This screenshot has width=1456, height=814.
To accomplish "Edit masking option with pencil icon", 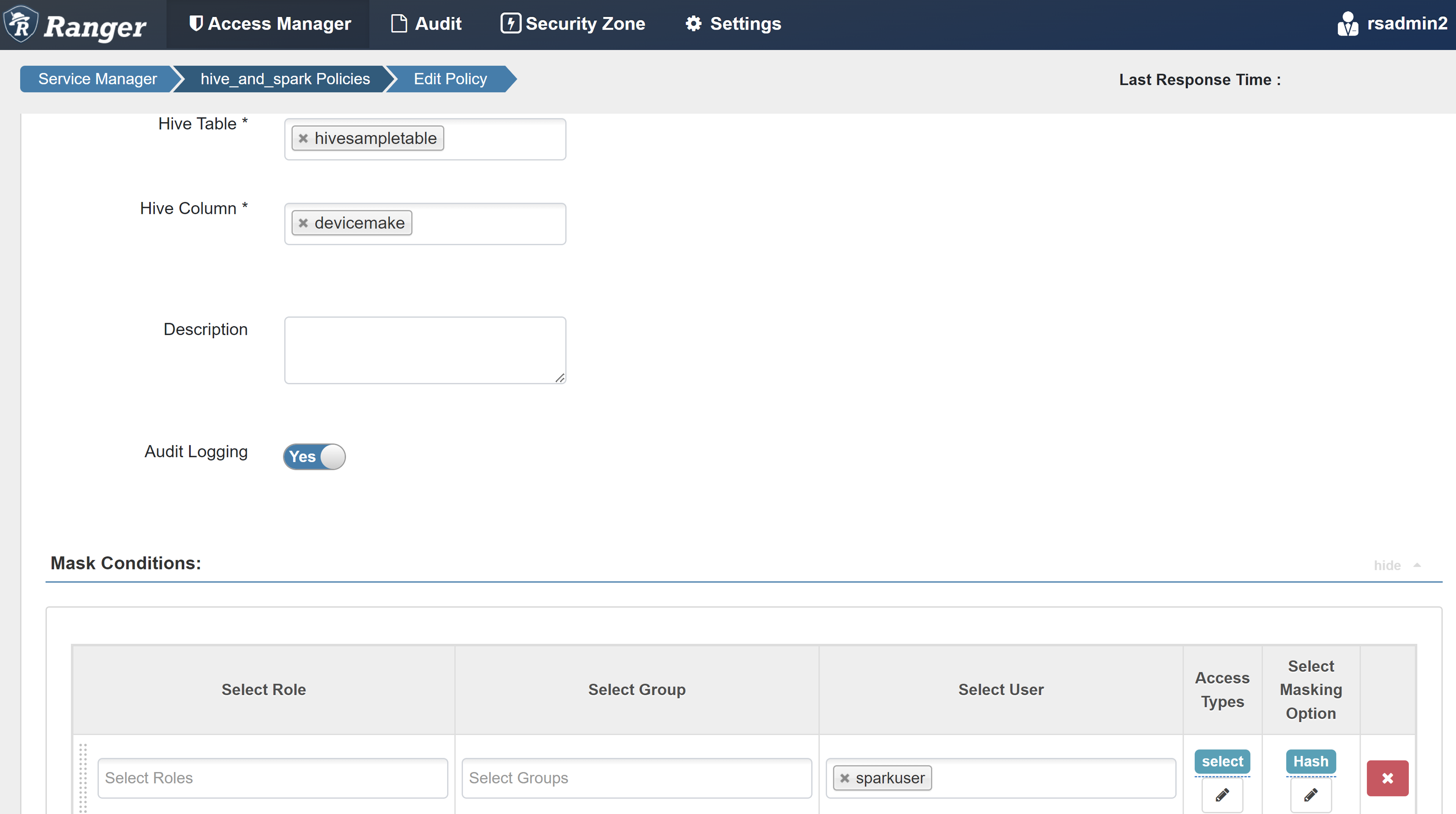I will 1311,795.
